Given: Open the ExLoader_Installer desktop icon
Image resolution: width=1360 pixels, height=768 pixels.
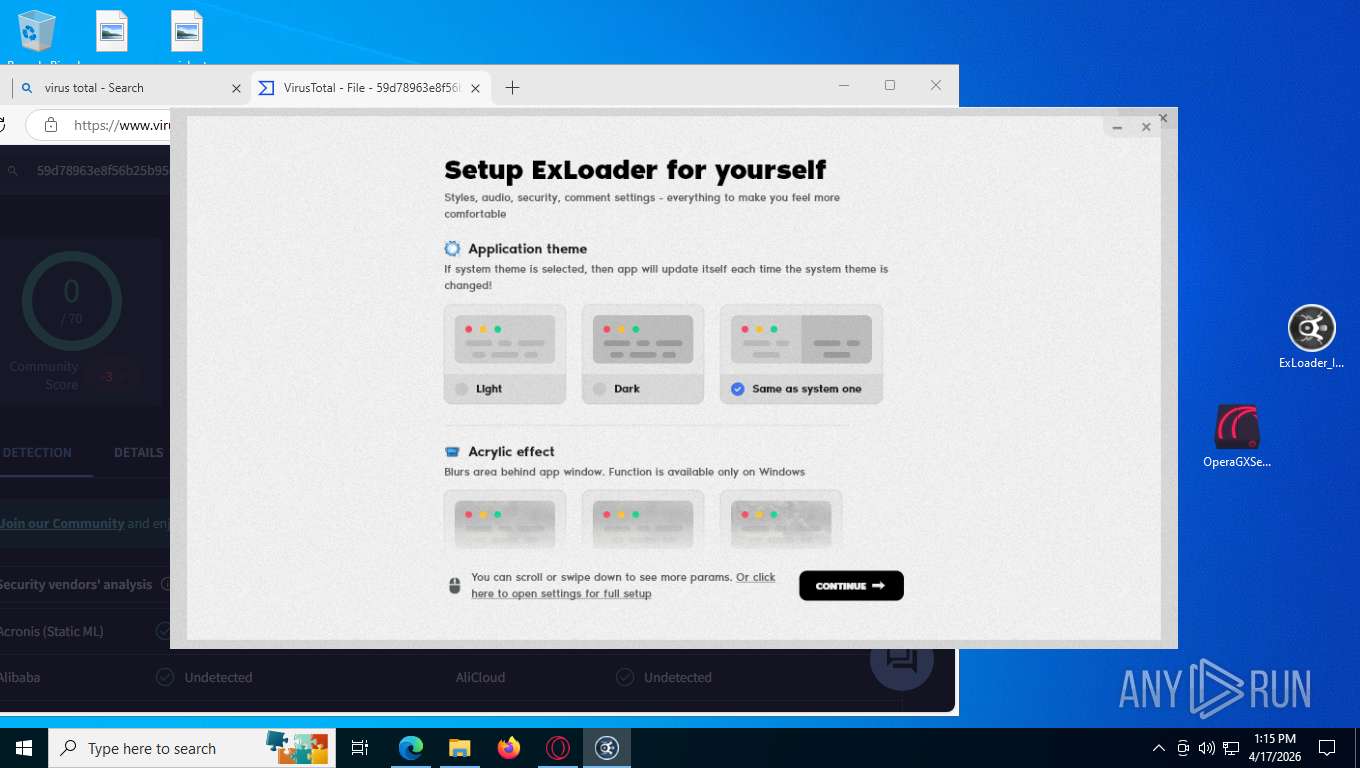Looking at the screenshot, I should click(1311, 338).
